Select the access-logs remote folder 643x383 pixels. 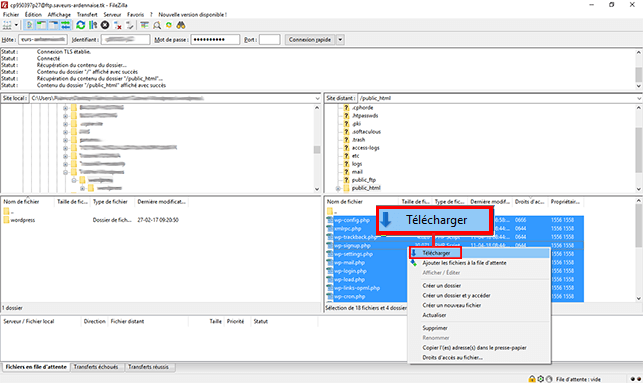point(365,148)
